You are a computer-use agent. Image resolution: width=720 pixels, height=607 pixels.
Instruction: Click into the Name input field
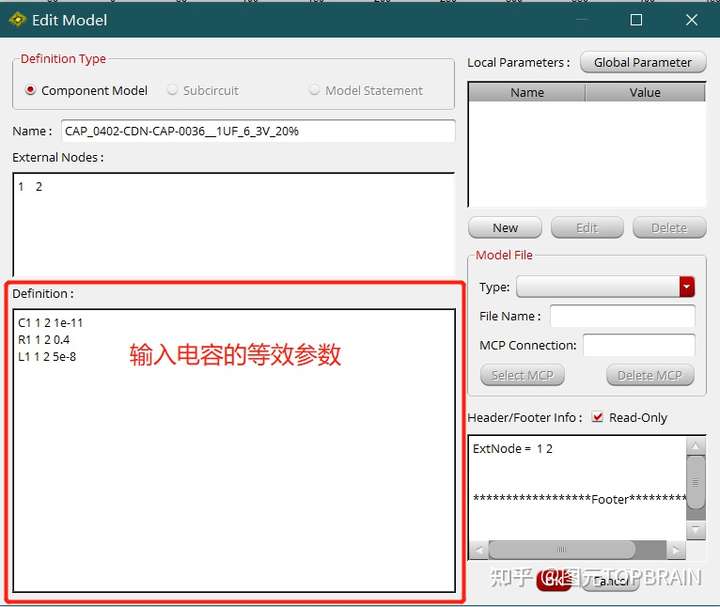pyautogui.click(x=258, y=131)
